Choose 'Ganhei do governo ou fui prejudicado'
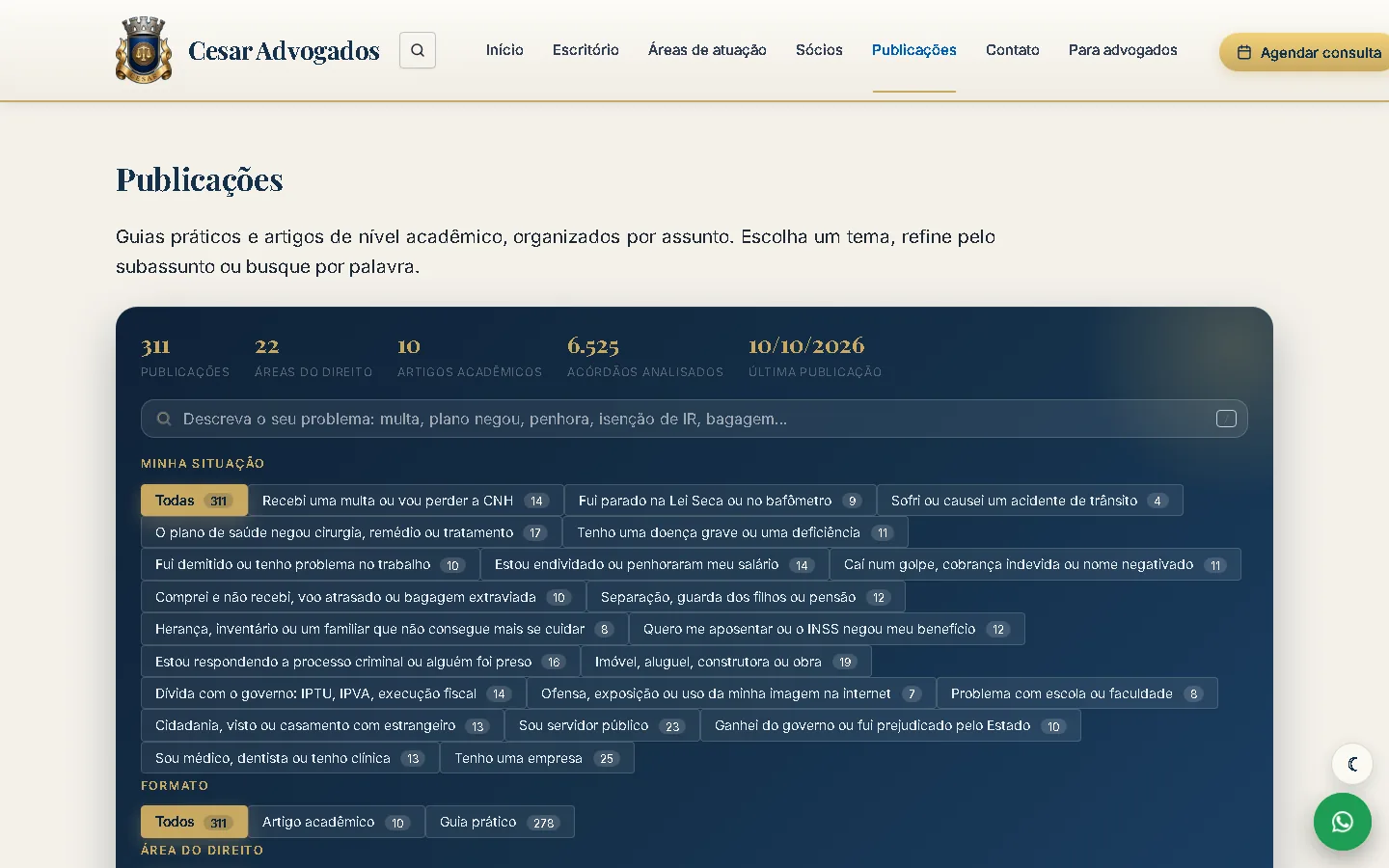Image resolution: width=1389 pixels, height=868 pixels. 890,725
